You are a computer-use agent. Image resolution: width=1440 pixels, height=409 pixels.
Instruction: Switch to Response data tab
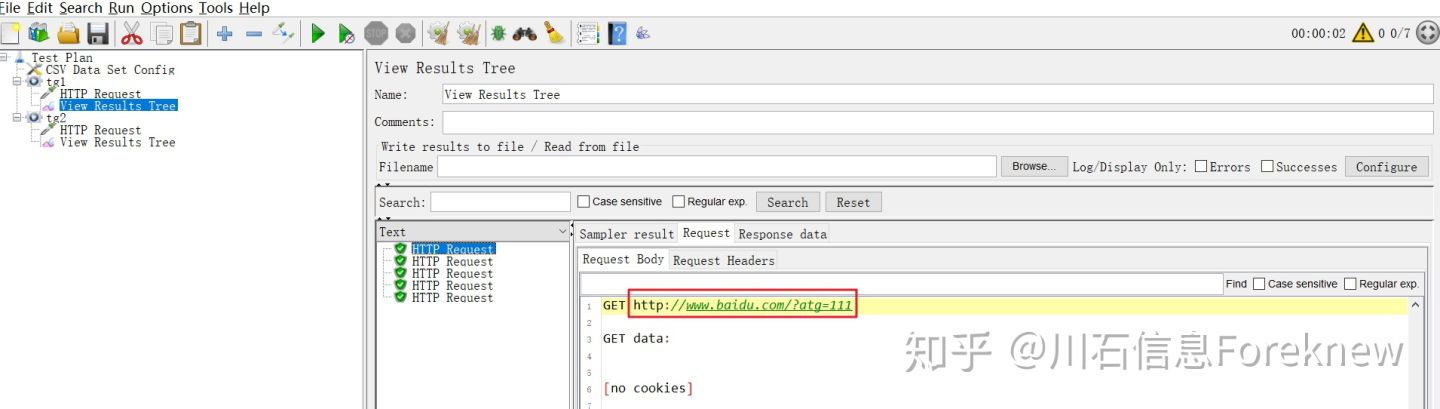point(783,234)
